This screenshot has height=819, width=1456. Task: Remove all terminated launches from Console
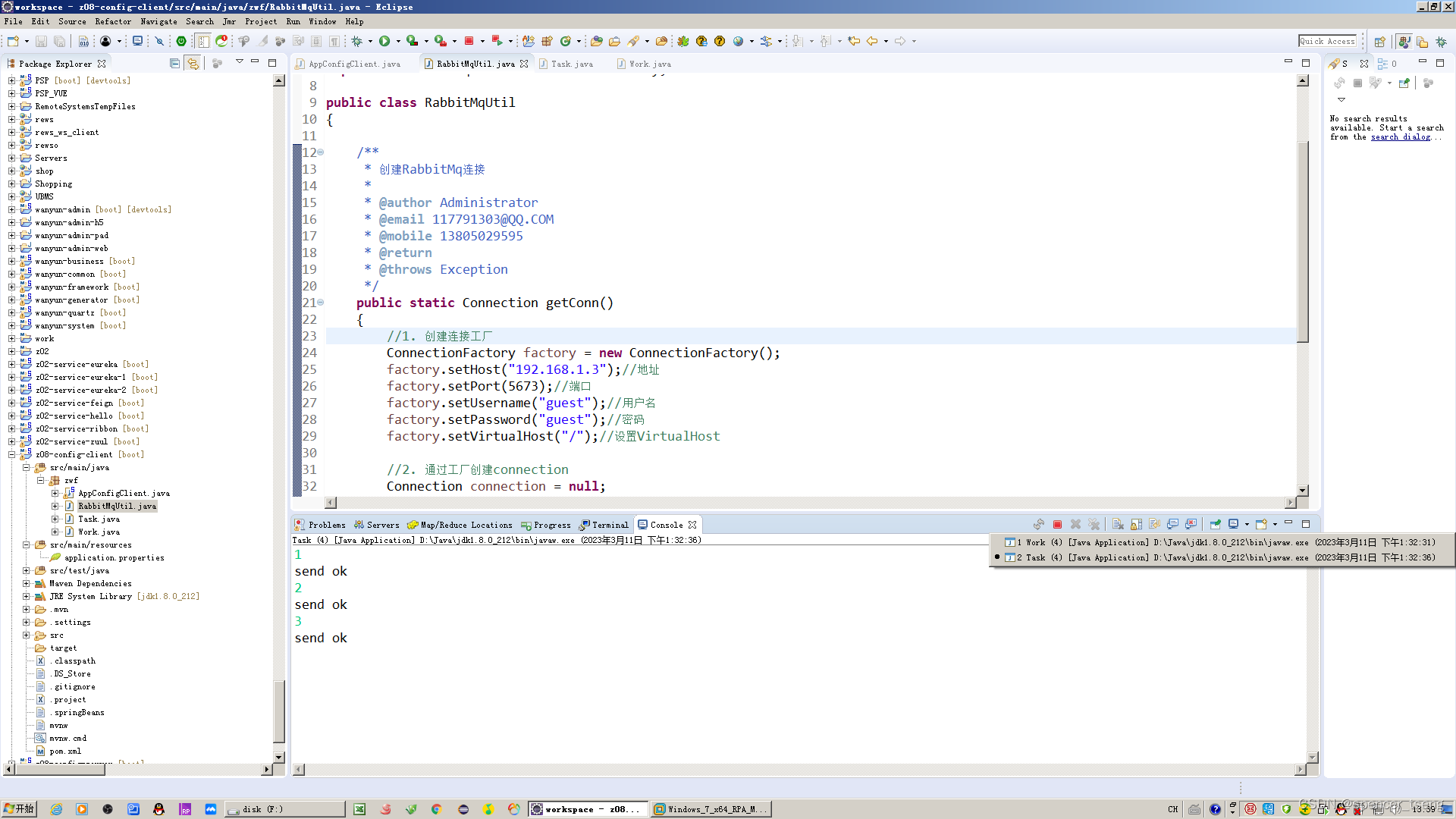[1094, 524]
